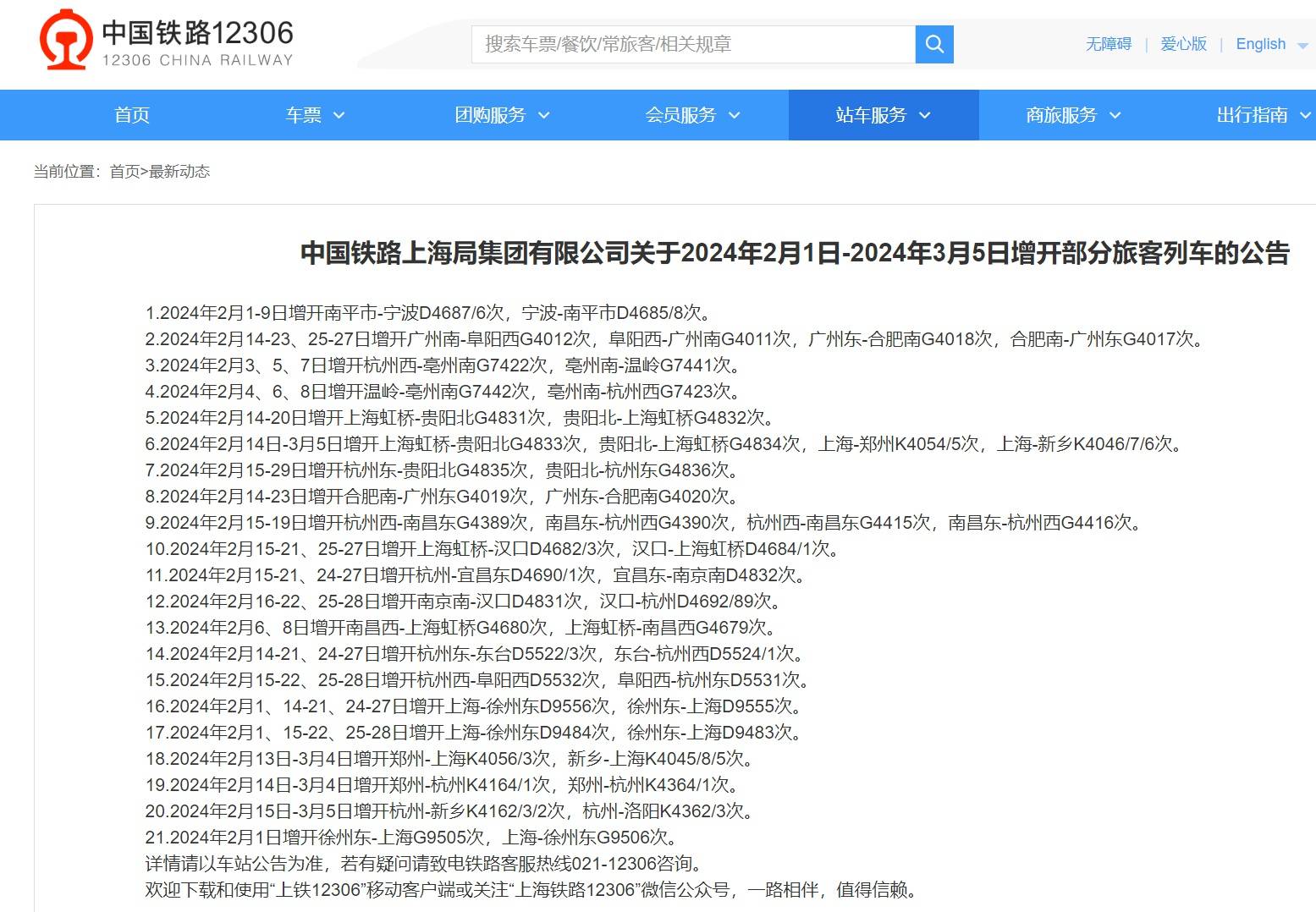Viewport: 1316px width, 912px height.
Task: Click item 20 about 杭州-新乡K4162/3/2次
Action: pyautogui.click(x=450, y=811)
